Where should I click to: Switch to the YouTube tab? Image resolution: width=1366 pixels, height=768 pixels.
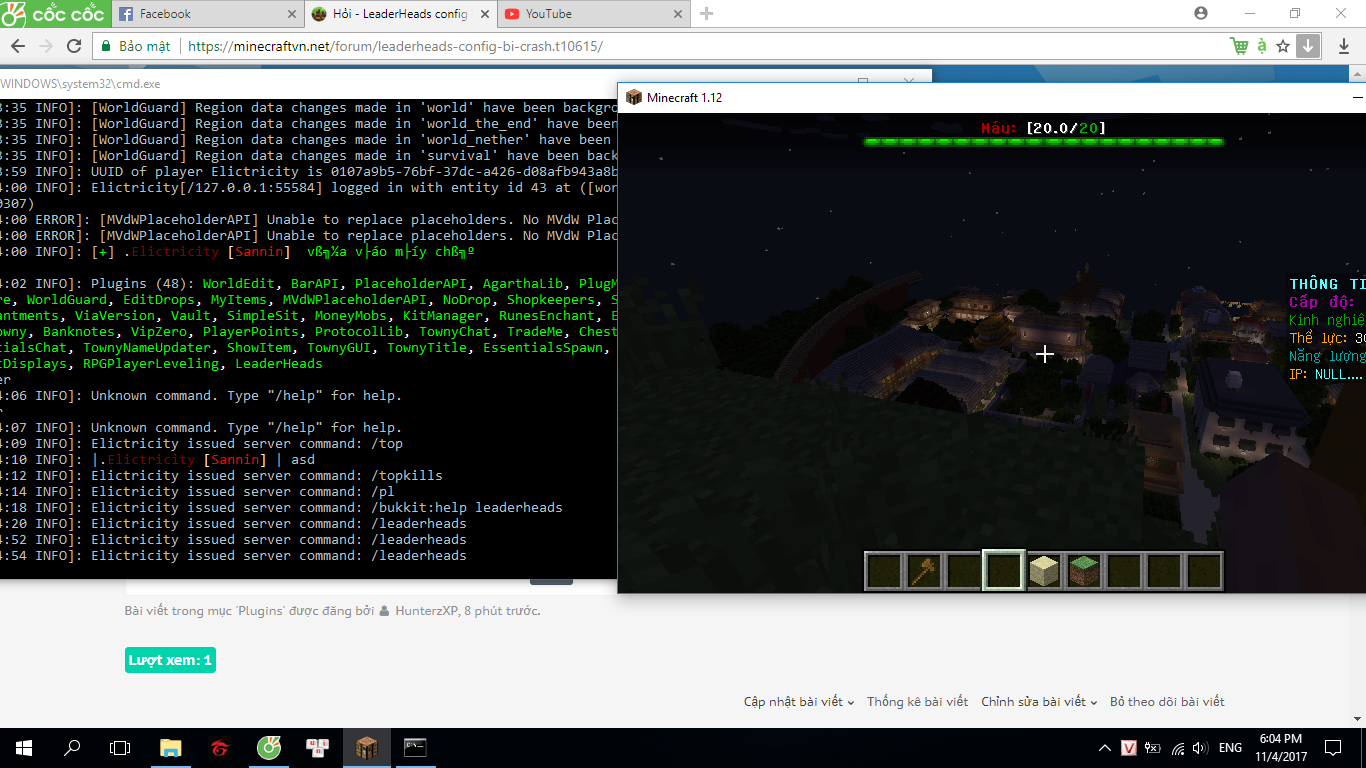(592, 14)
